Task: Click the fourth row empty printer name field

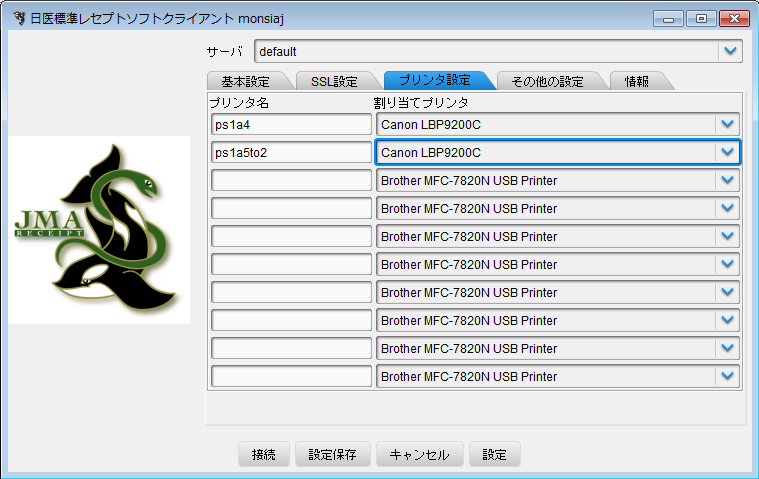Action: 291,209
